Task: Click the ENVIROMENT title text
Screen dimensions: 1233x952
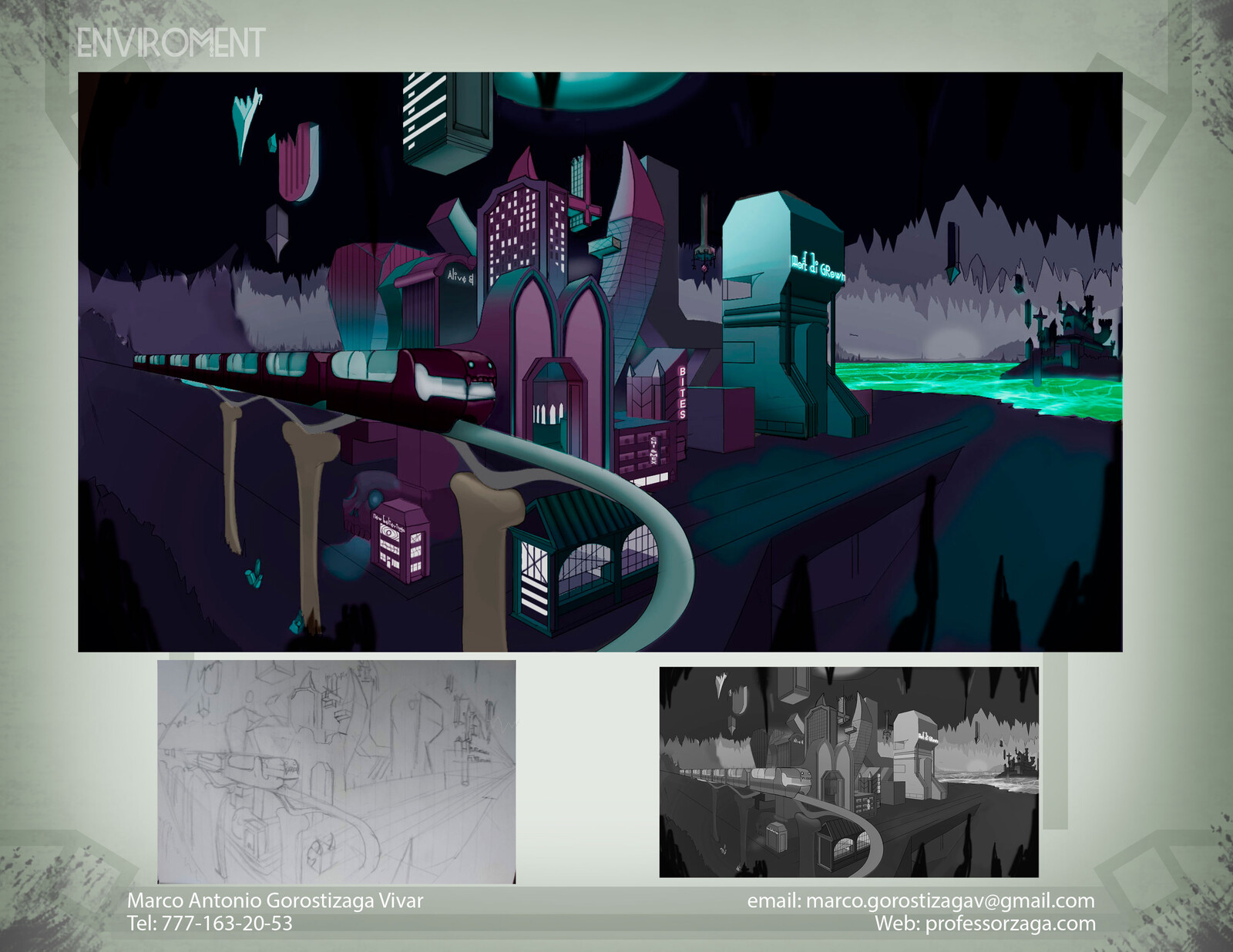Action: [171, 43]
